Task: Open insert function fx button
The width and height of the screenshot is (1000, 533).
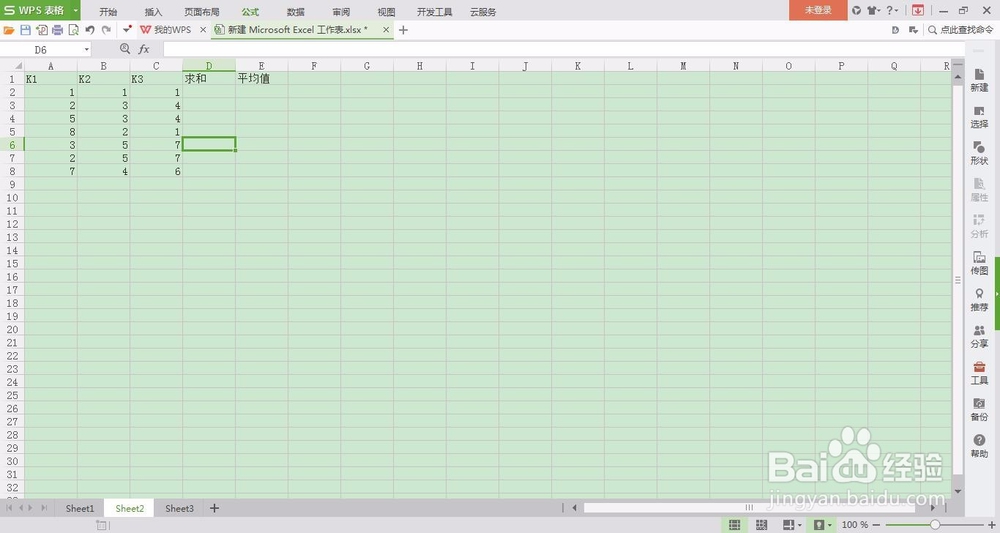Action: [144, 49]
